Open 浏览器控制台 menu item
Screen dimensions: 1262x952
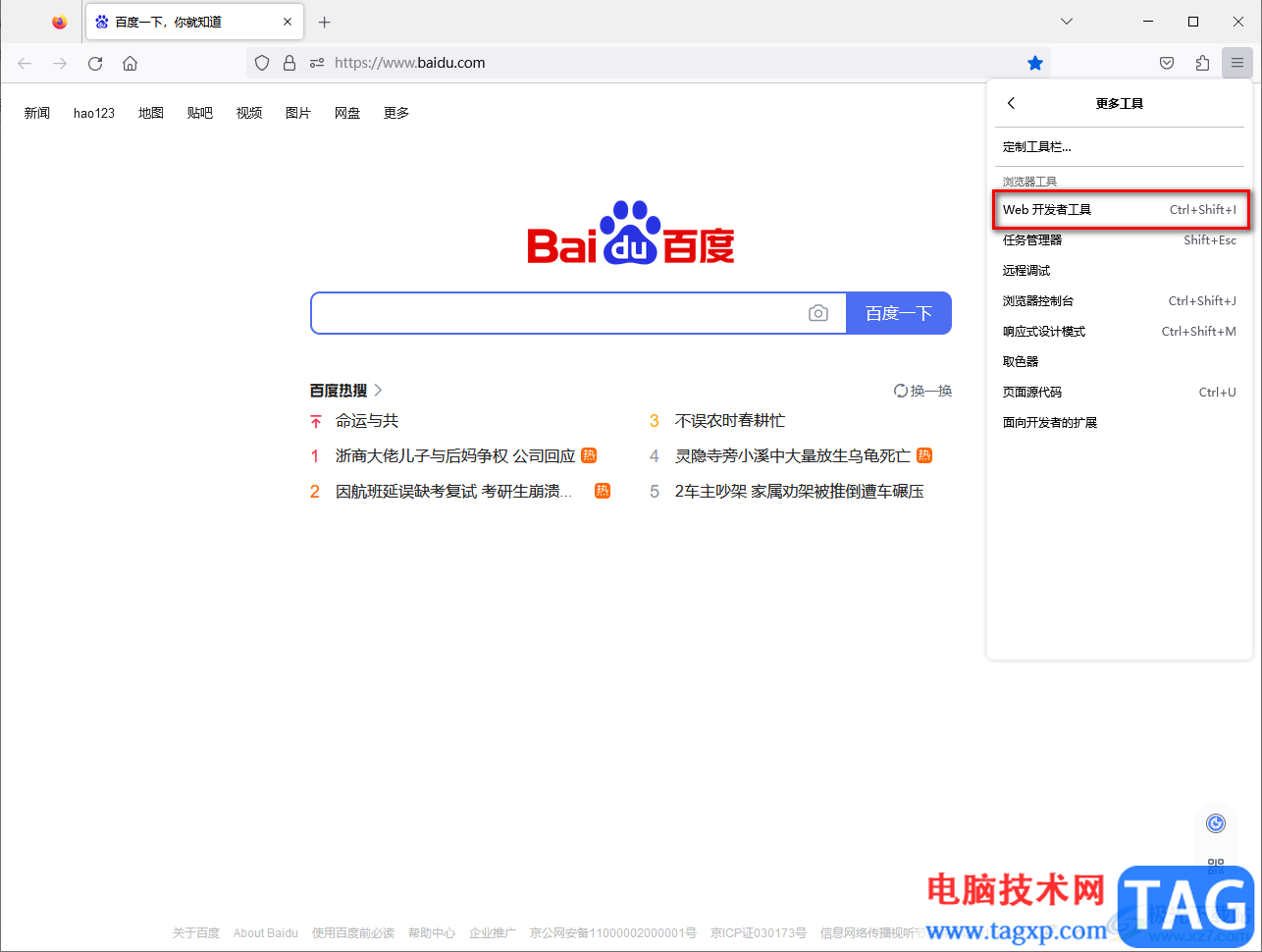pos(1120,300)
